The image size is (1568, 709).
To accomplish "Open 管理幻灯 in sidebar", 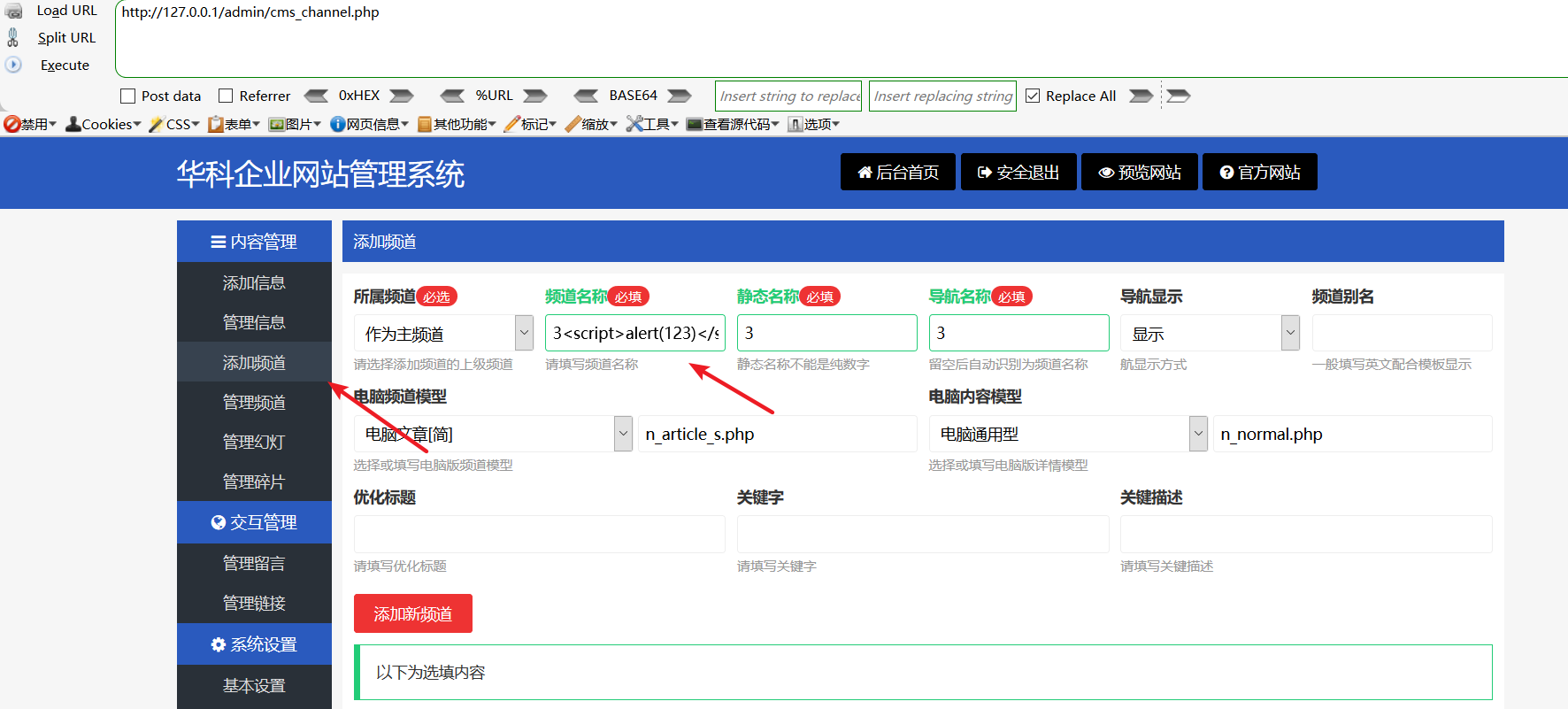I will tap(254, 442).
